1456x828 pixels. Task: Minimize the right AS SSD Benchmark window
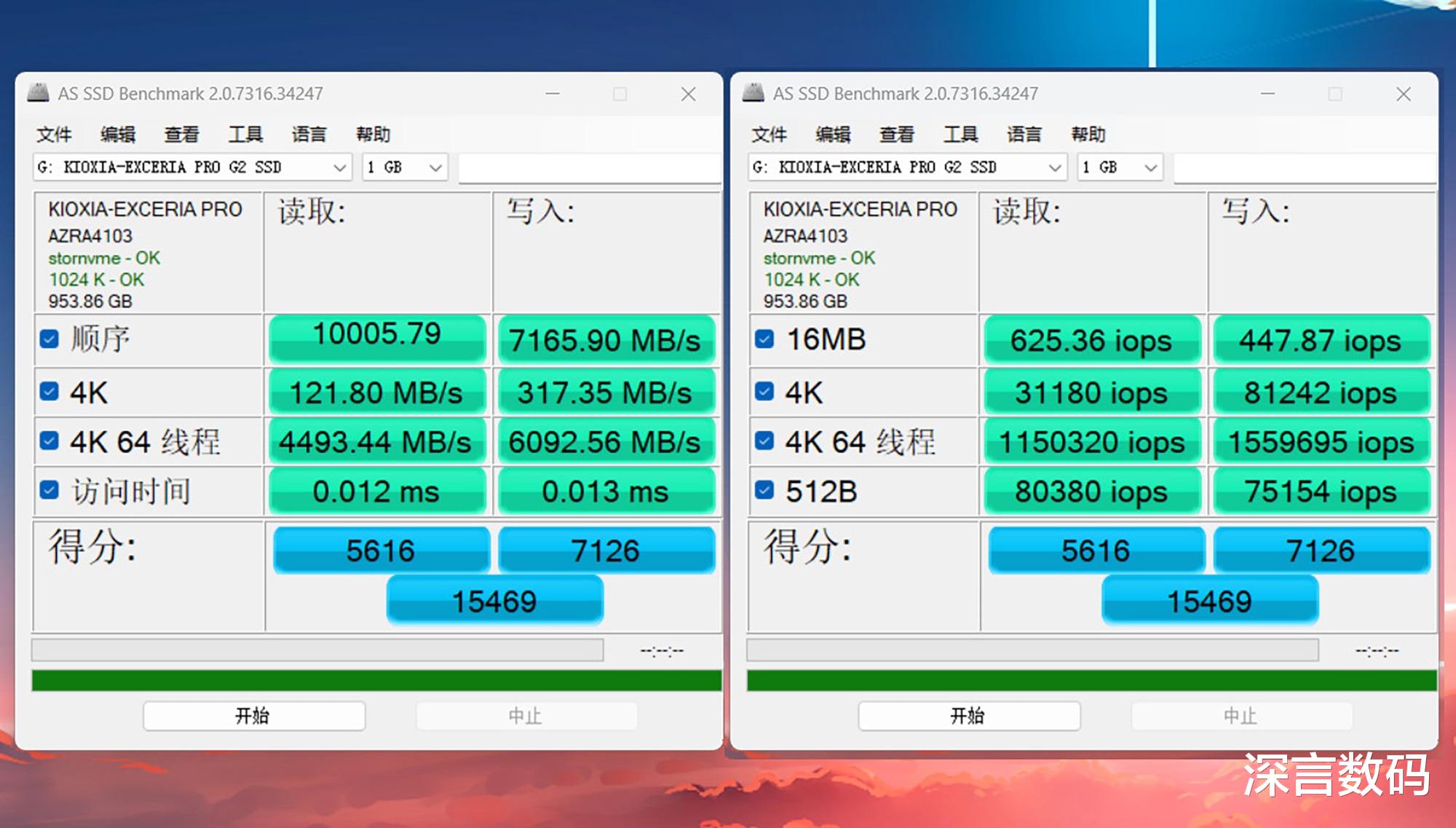point(1267,94)
